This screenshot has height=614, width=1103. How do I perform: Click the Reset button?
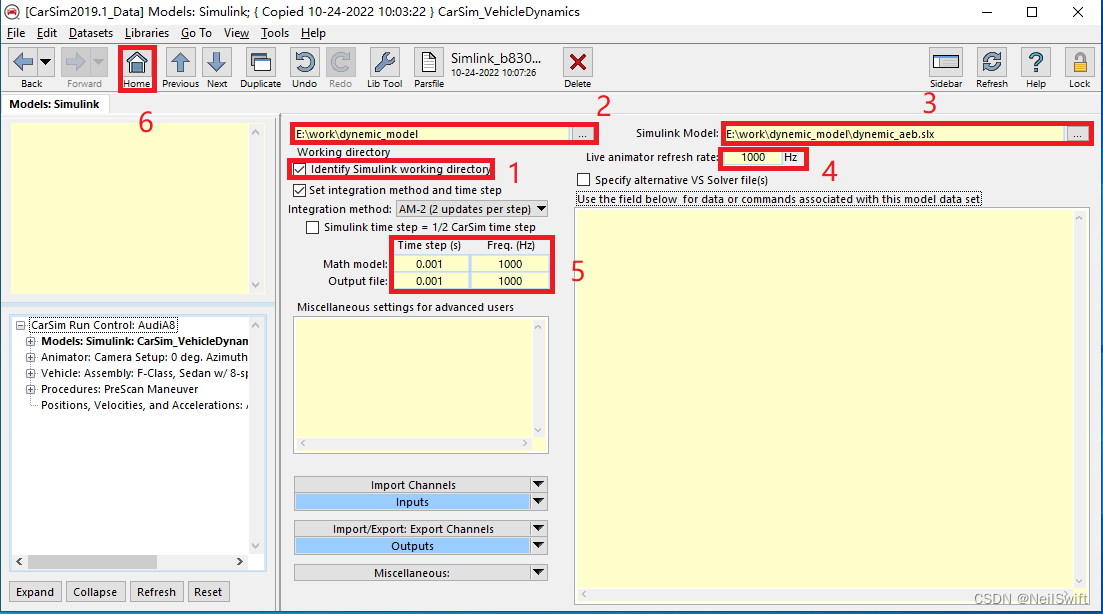(x=208, y=591)
